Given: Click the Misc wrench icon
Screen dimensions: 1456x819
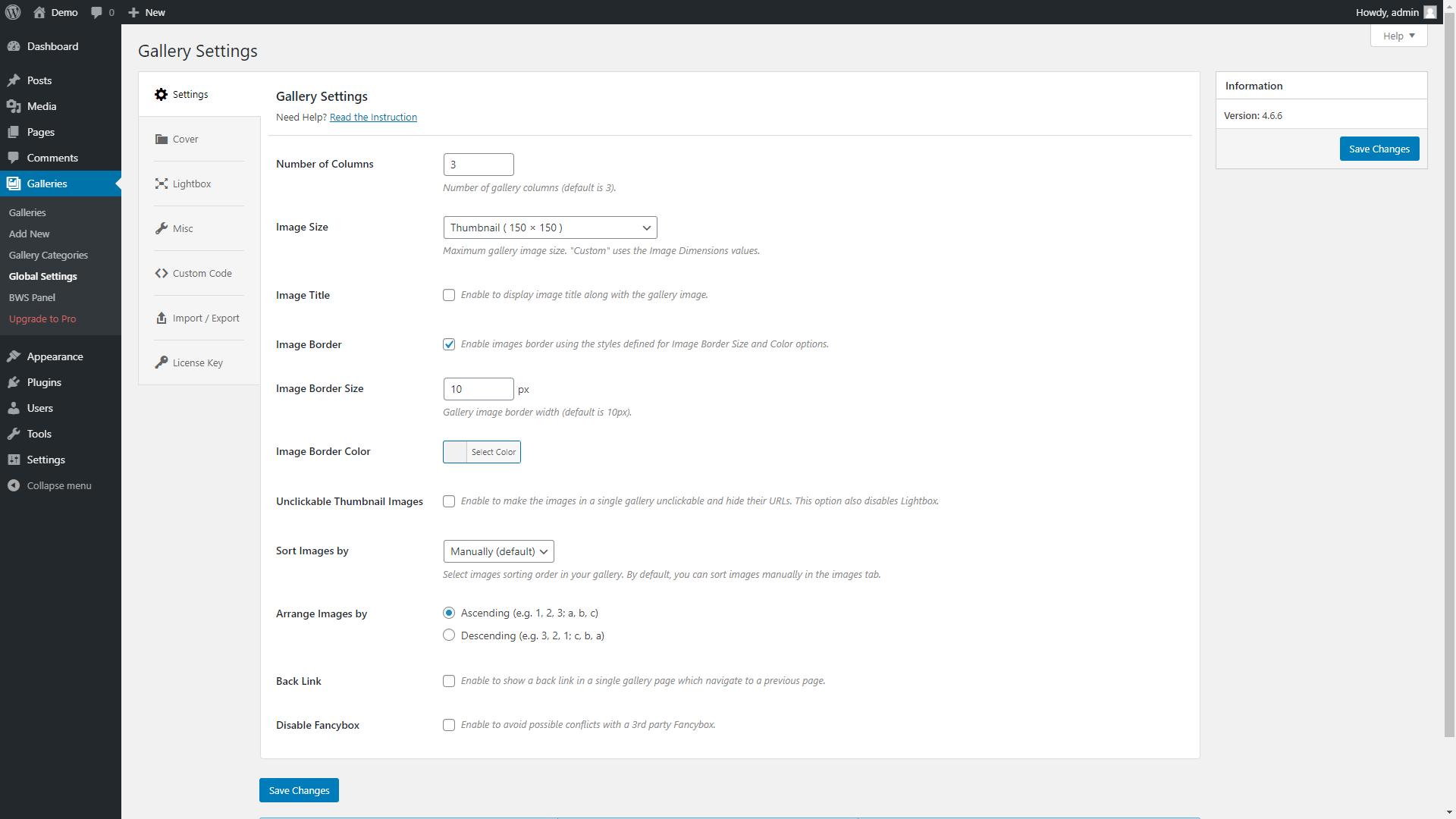Looking at the screenshot, I should pyautogui.click(x=182, y=228).
